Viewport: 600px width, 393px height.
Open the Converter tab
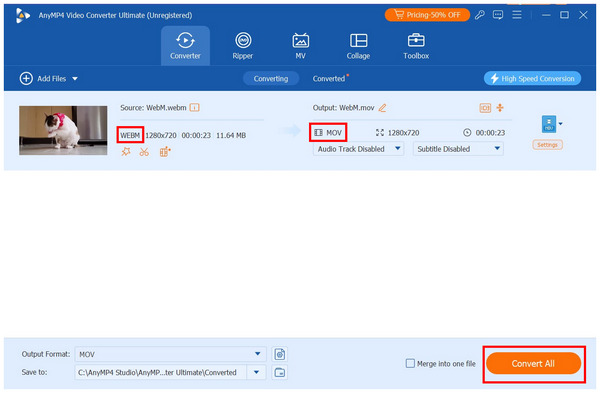click(x=185, y=46)
